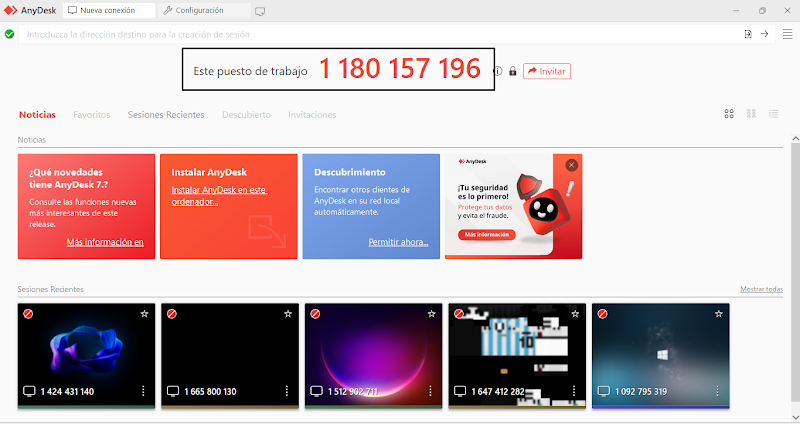Click the Sesiones Recientes section label

tap(51, 289)
